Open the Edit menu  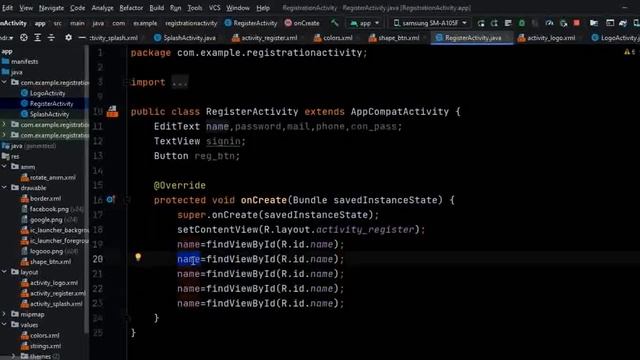coord(7,8)
